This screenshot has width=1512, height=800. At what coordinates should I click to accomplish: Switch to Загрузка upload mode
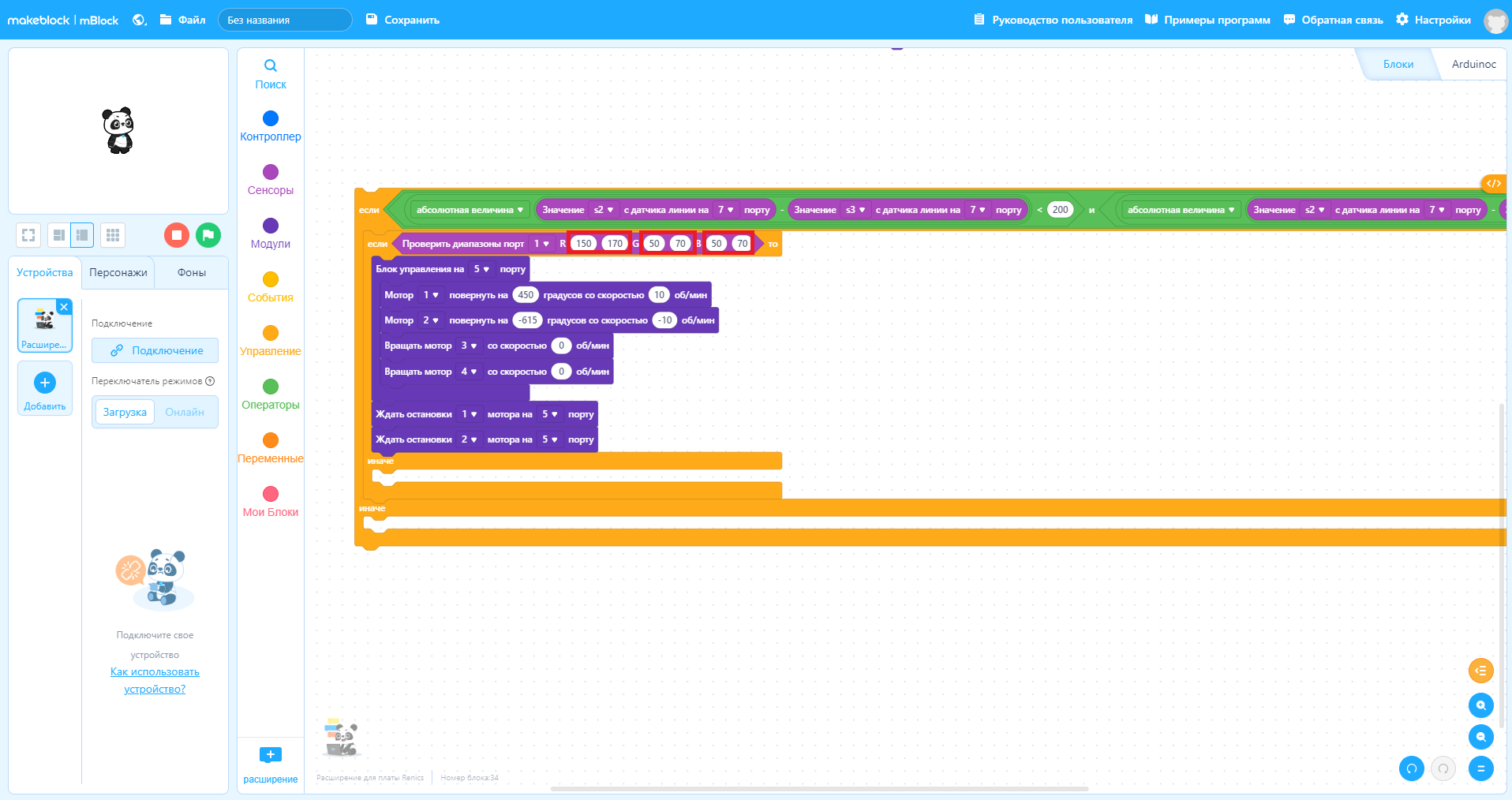click(125, 412)
